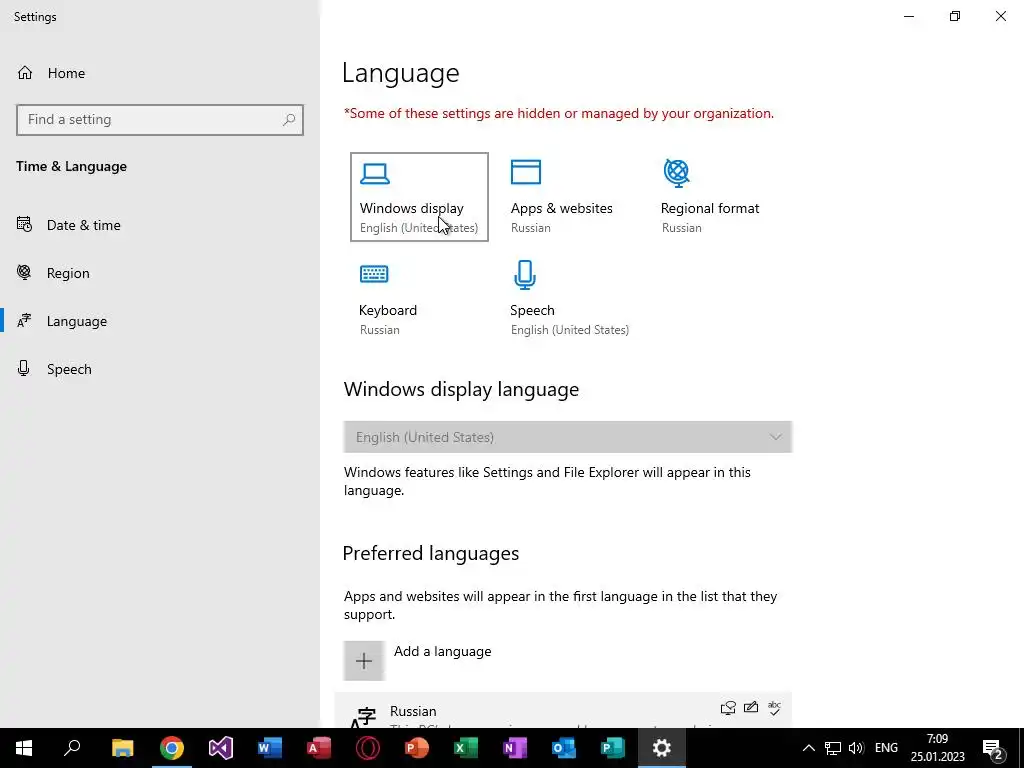Open Excel from taskbar
Screen dimensions: 1024x768
coord(466,748)
